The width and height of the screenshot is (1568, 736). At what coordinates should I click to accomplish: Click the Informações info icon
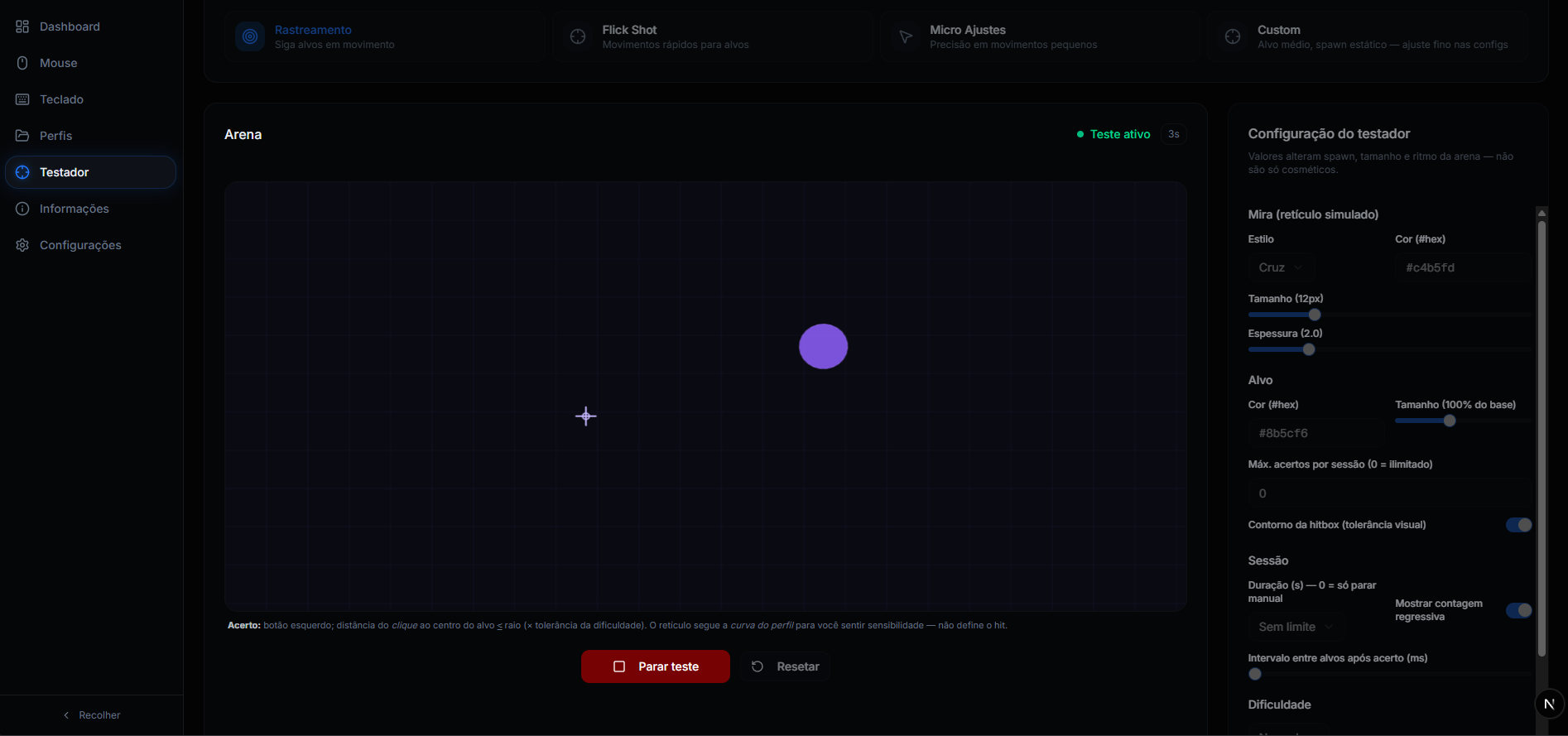coord(22,209)
